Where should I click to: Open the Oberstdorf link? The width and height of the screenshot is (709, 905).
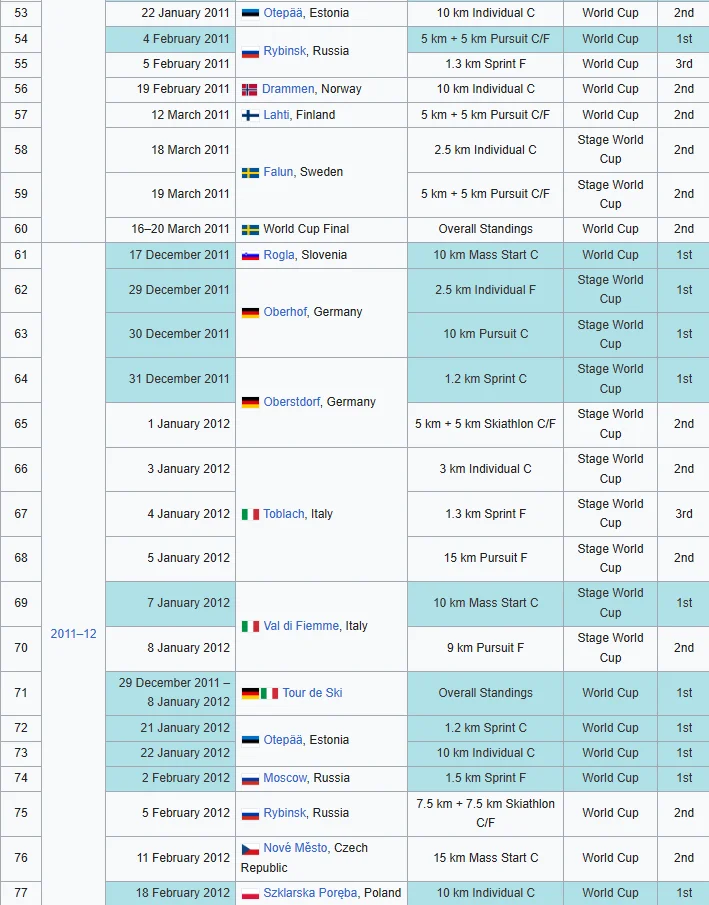tap(292, 402)
